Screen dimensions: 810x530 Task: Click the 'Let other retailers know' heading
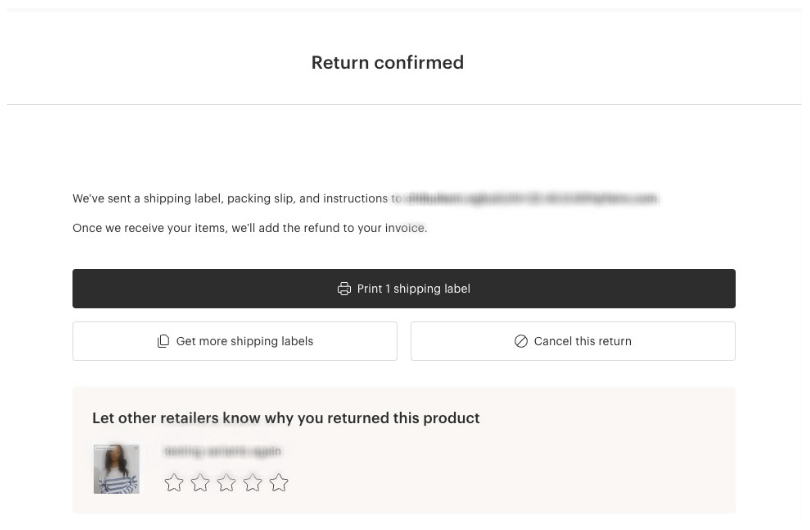(286, 418)
